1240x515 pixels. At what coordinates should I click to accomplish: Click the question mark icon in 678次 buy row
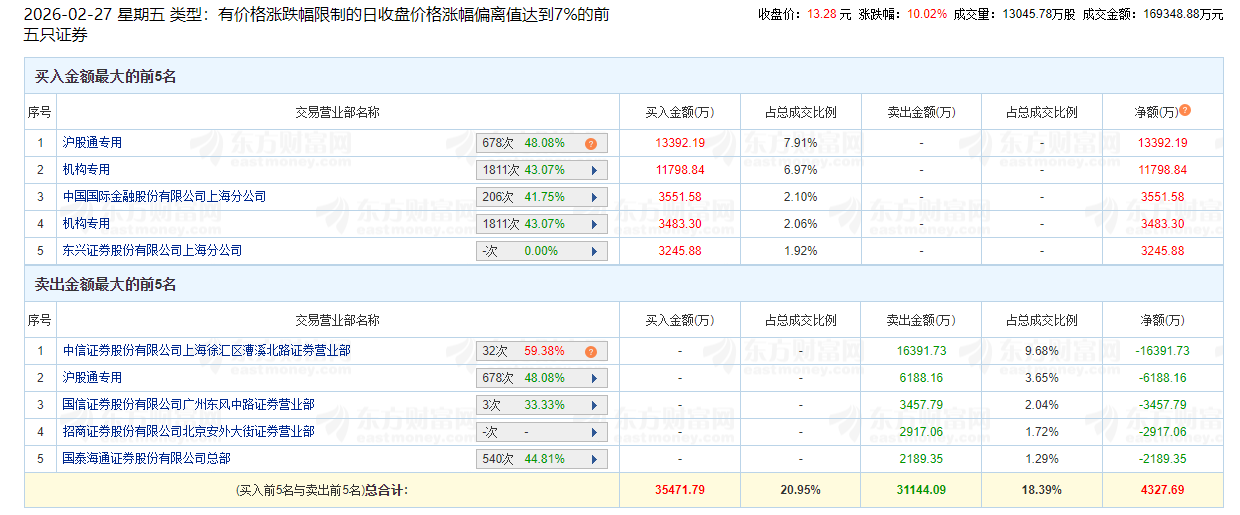click(591, 143)
